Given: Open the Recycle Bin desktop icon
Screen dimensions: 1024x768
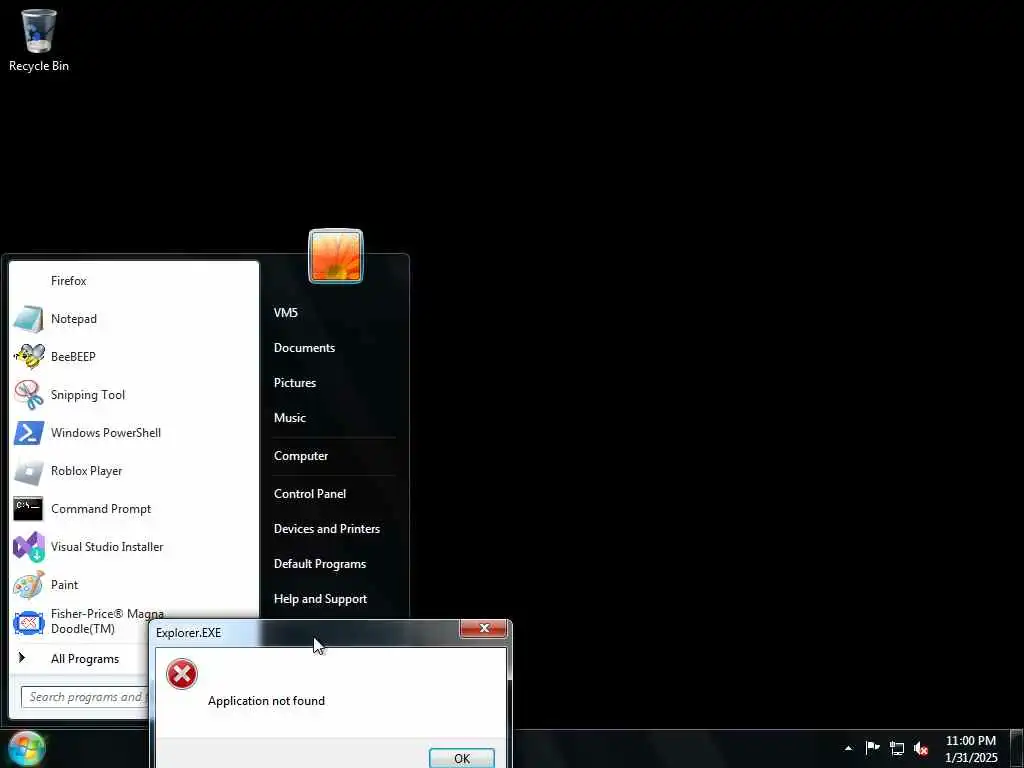Looking at the screenshot, I should tap(39, 40).
